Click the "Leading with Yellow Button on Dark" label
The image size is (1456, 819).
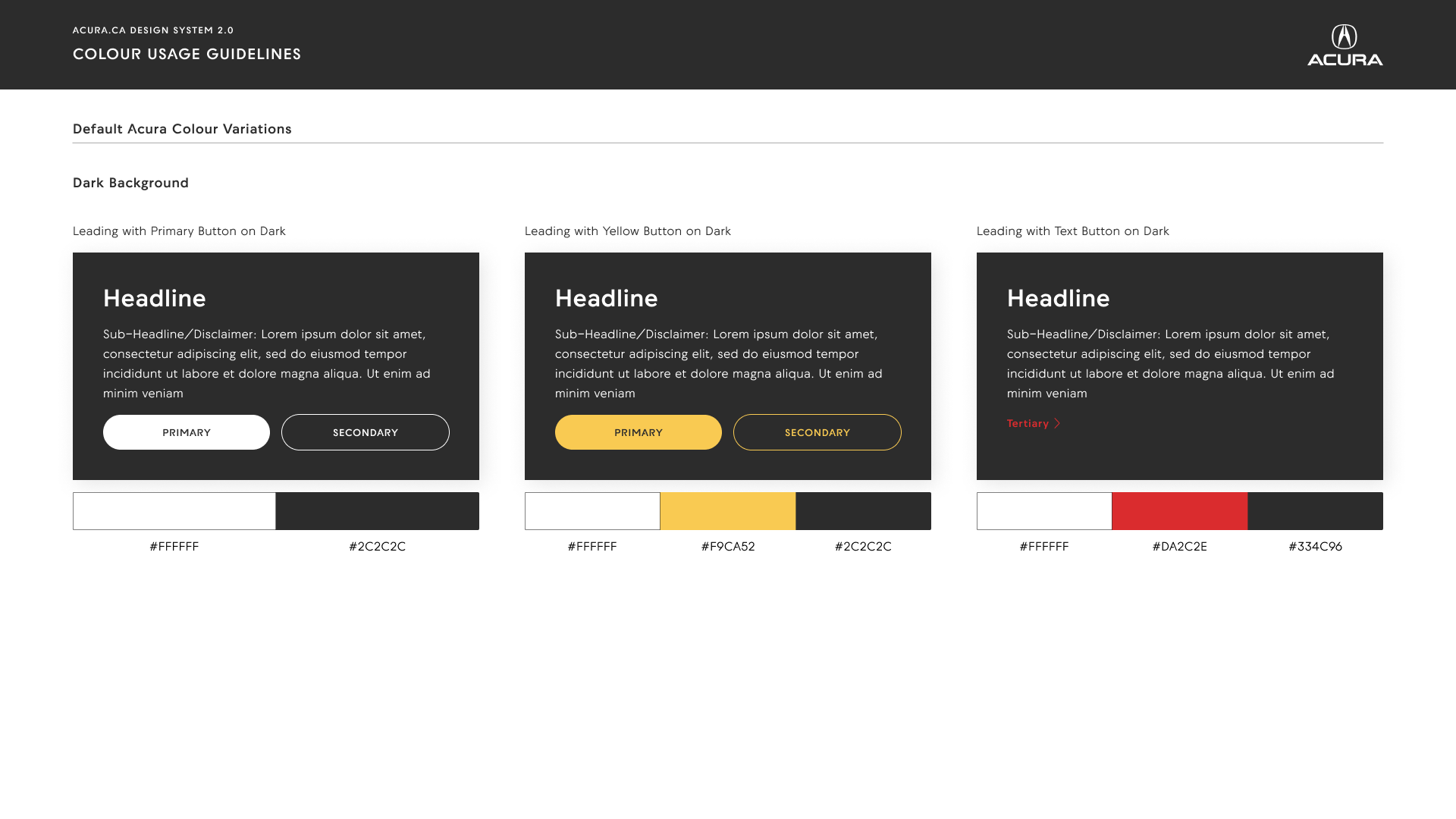(628, 231)
